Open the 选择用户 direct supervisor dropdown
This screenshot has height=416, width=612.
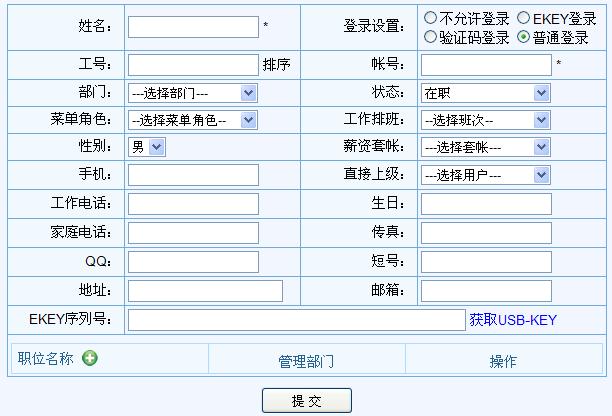click(486, 175)
